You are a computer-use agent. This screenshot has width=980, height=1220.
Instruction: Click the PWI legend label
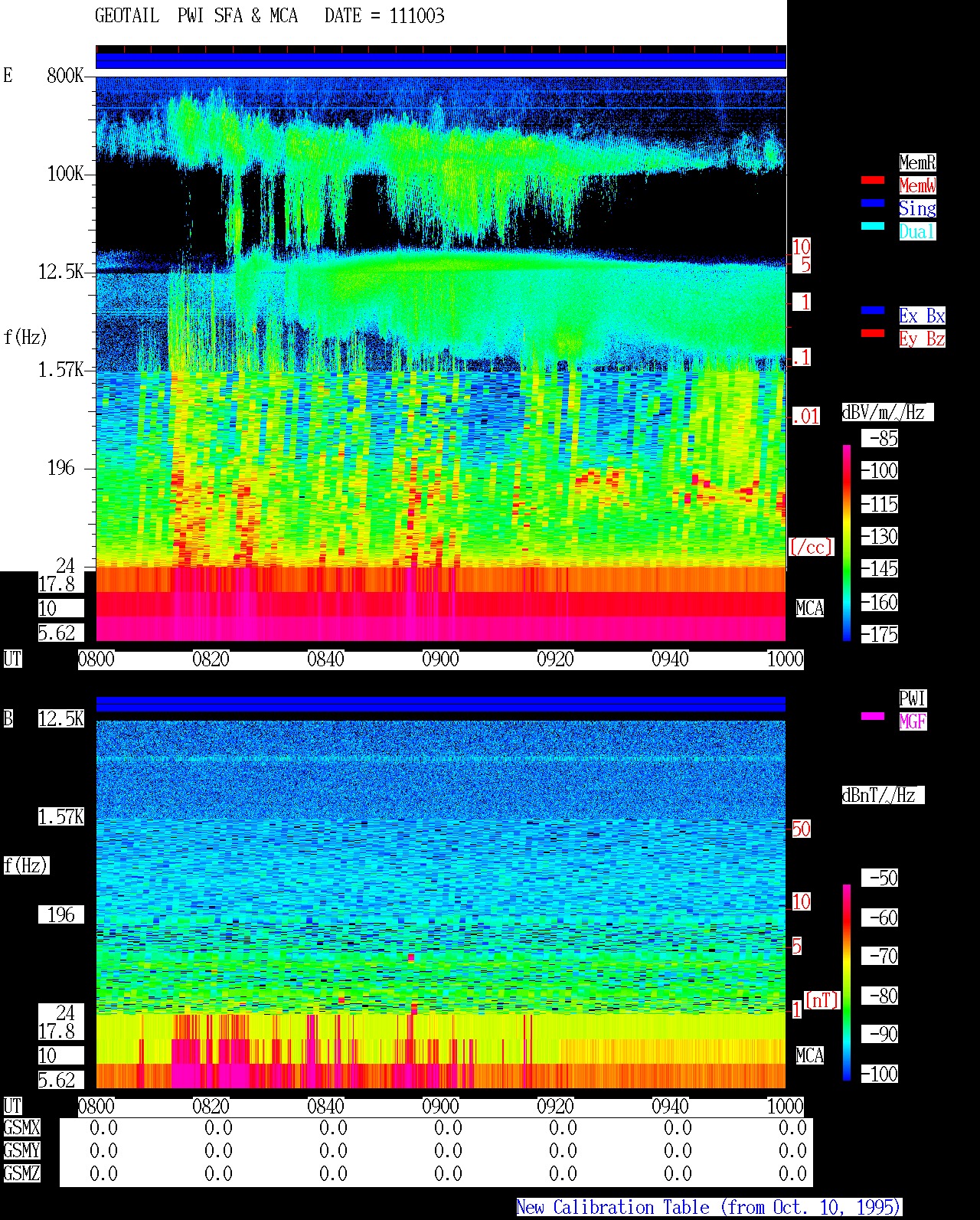click(913, 698)
